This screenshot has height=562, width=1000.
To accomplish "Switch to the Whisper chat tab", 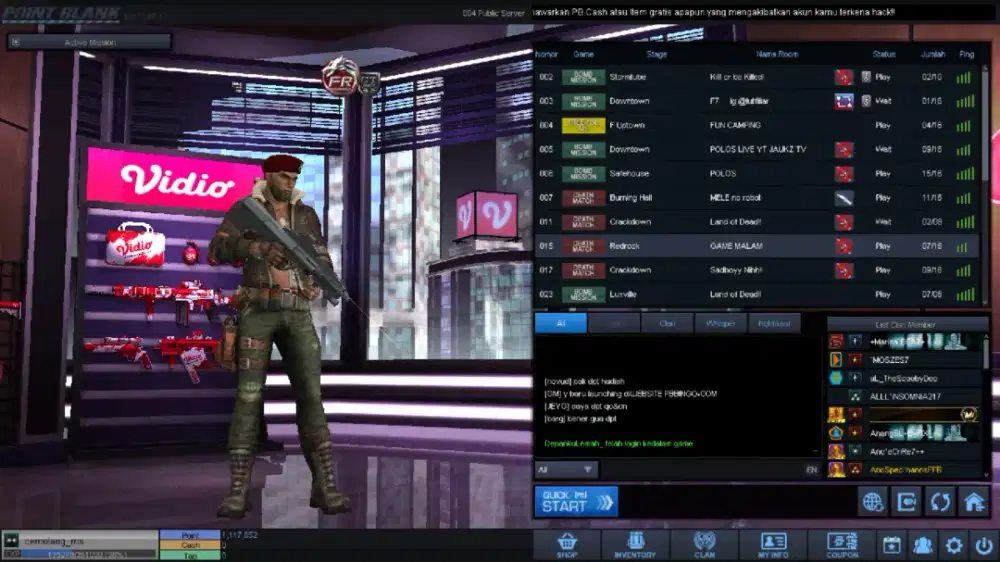I will (721, 323).
